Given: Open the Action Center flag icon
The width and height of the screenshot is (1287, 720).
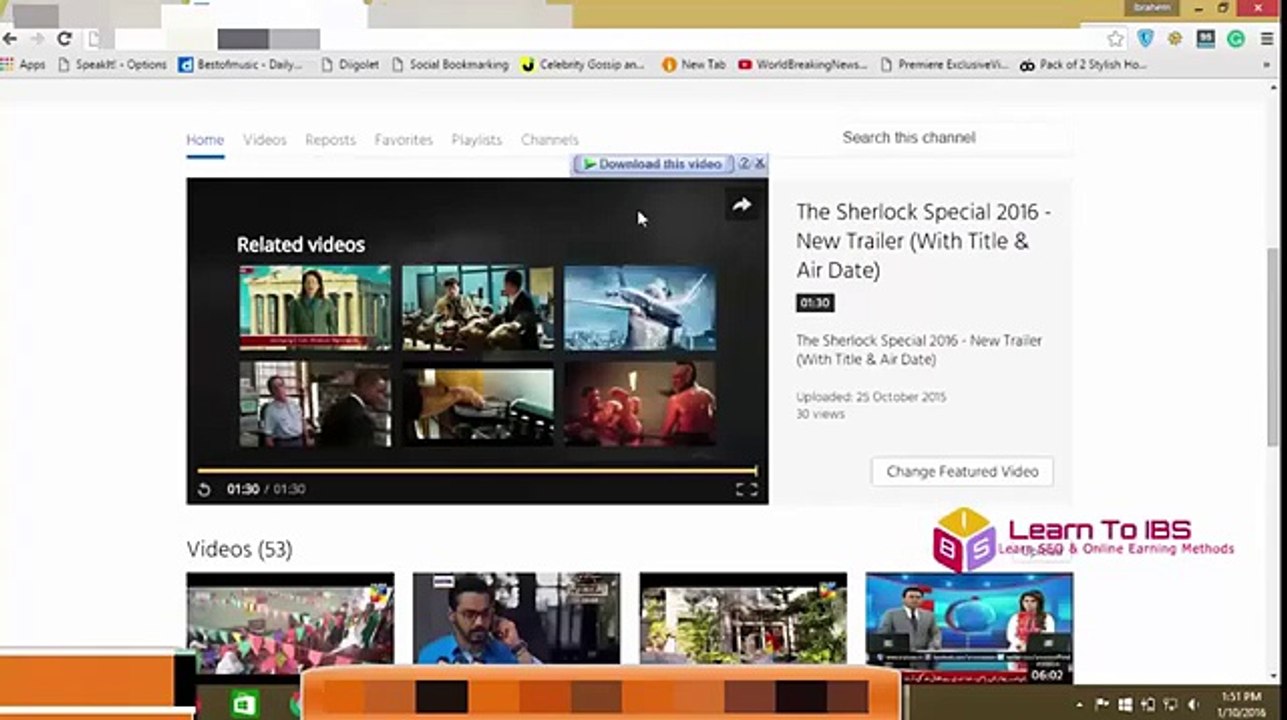Looking at the screenshot, I should click(x=1103, y=705).
